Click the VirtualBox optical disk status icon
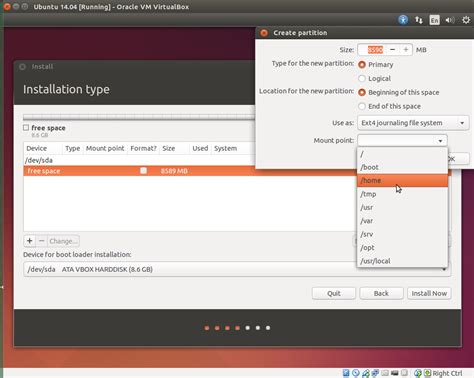Viewport: 474px width, 378px height. [x=356, y=373]
